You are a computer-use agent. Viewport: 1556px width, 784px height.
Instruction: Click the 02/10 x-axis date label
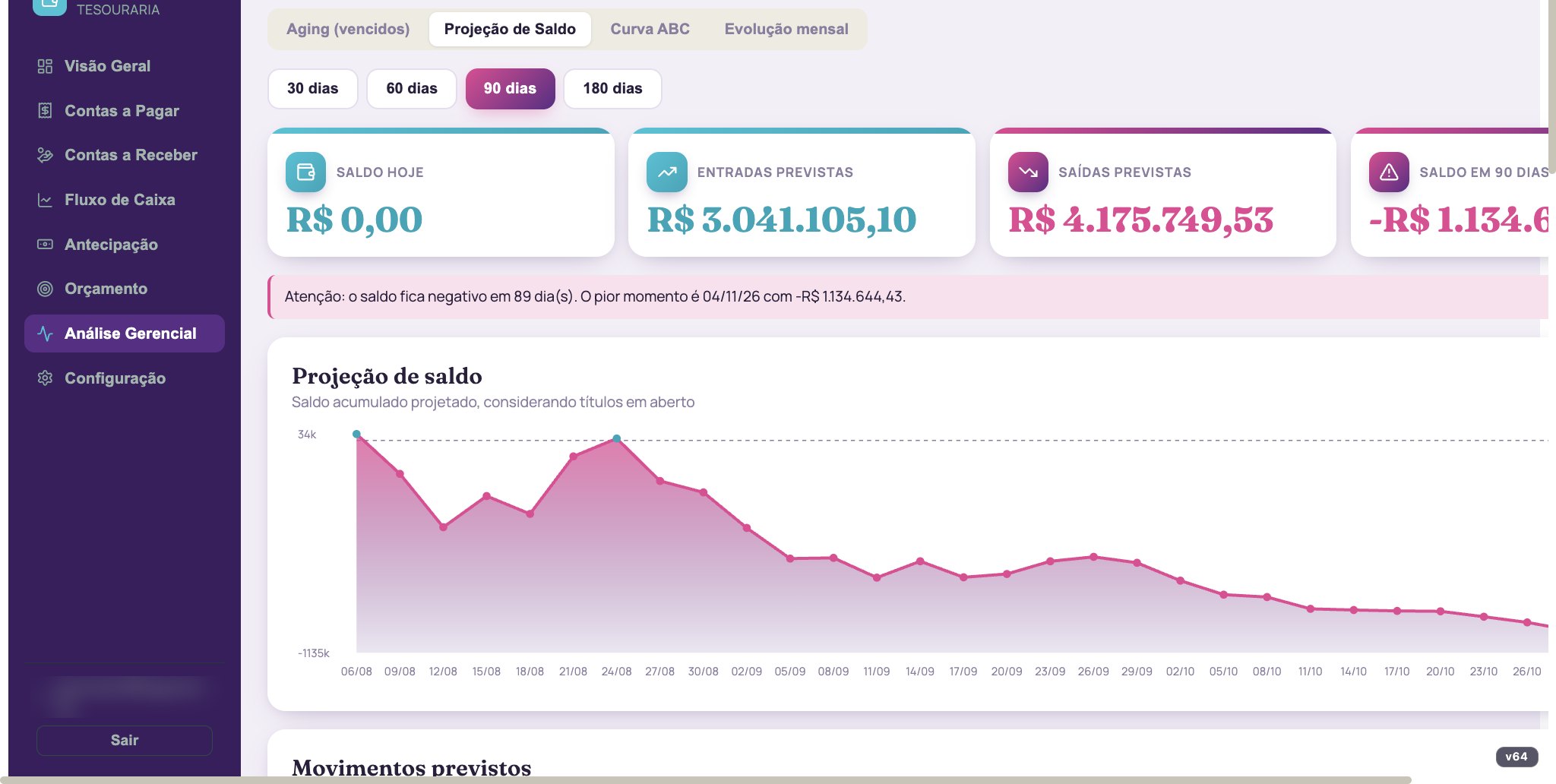[1180, 672]
